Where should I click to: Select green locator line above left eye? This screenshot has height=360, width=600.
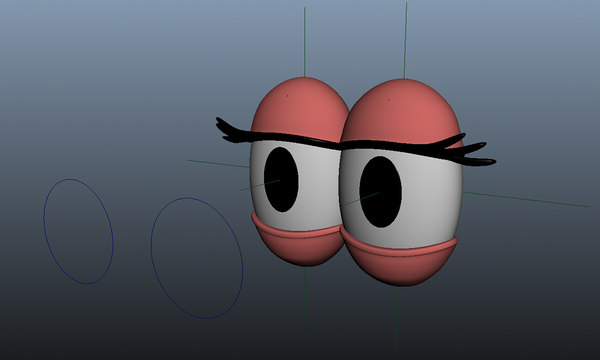click(x=305, y=42)
